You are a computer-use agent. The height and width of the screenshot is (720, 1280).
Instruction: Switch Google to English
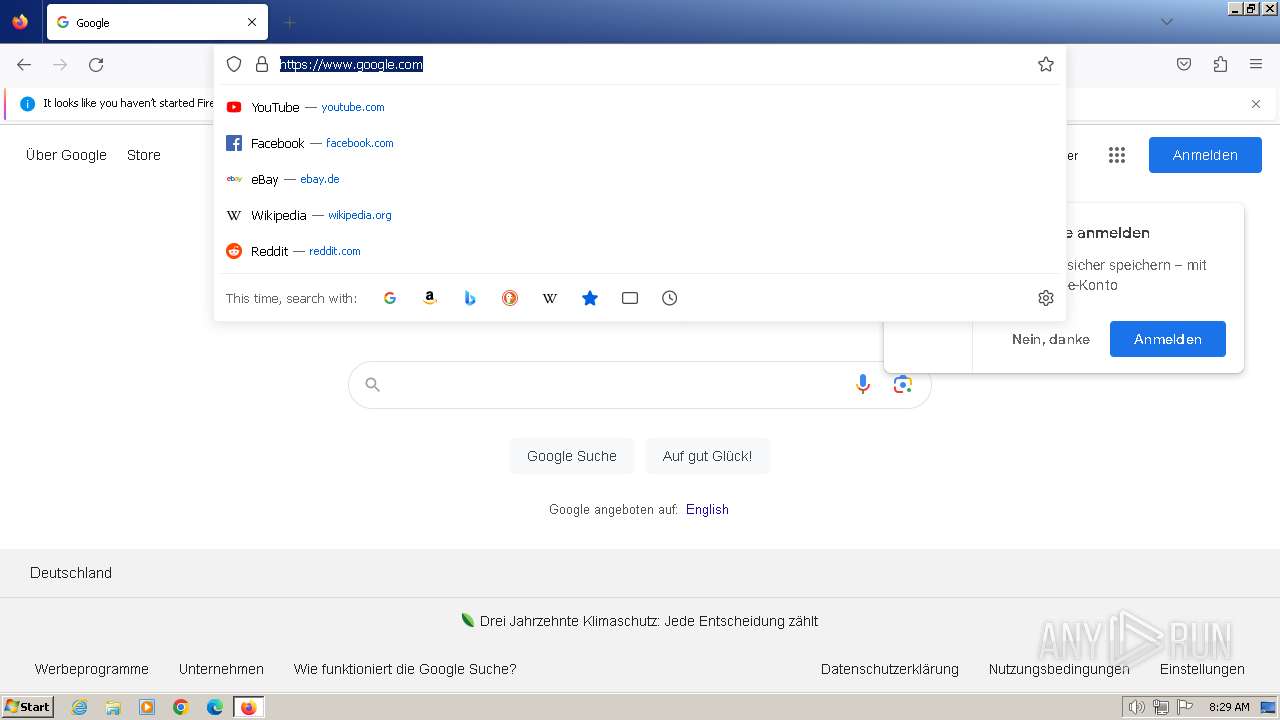(x=707, y=509)
